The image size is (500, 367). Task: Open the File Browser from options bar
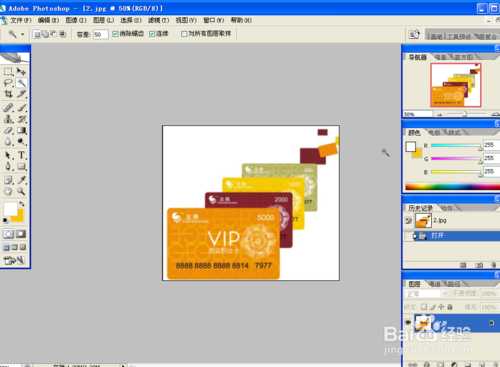[x=414, y=34]
